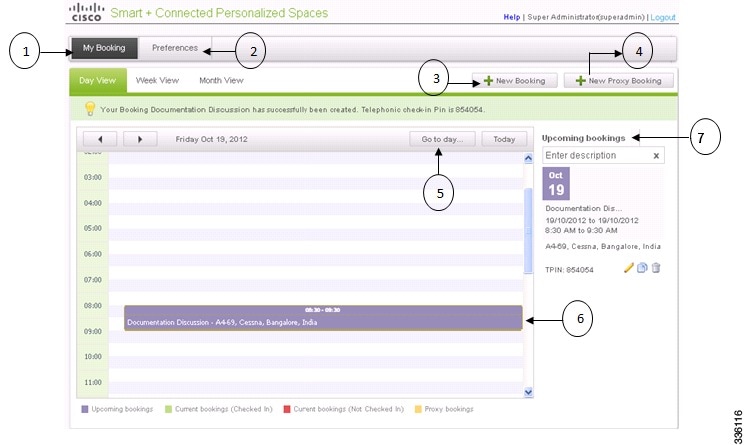The width and height of the screenshot is (747, 445).
Task: Click the Checked In legend green swatch
Action: click(168, 409)
